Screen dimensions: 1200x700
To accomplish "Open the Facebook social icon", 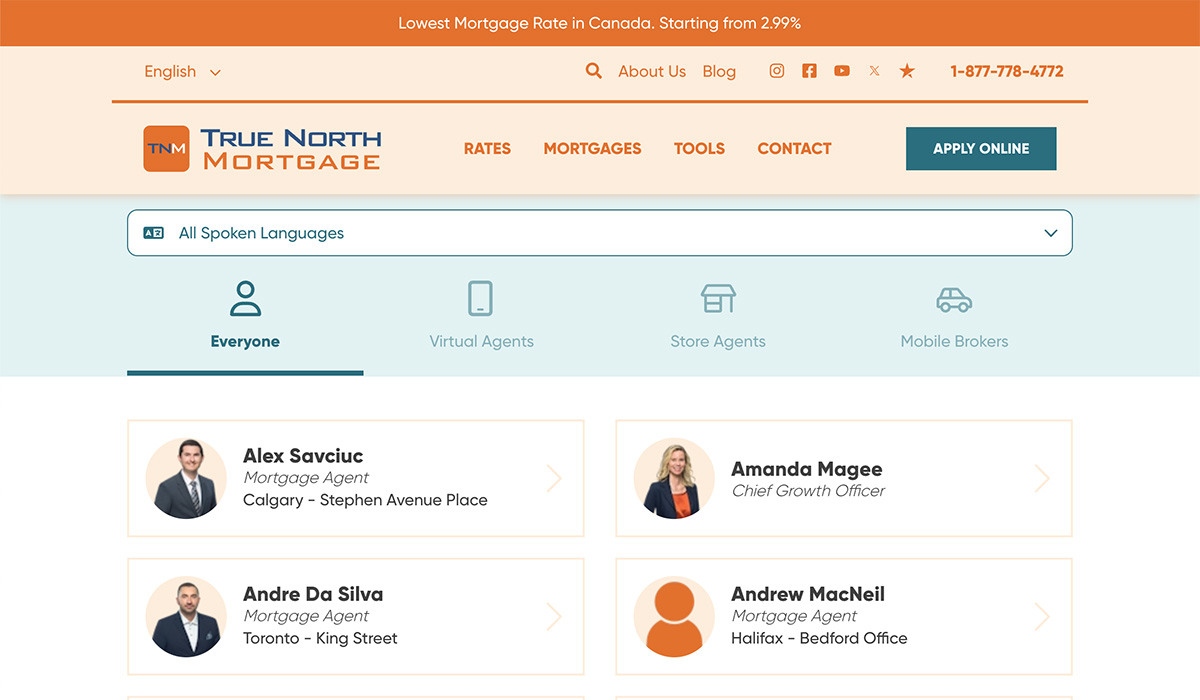I will click(x=809, y=71).
